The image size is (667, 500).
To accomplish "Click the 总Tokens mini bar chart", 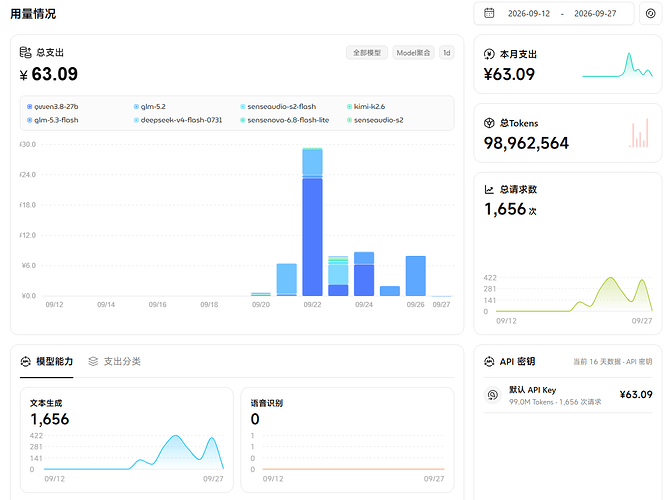I will (639, 133).
